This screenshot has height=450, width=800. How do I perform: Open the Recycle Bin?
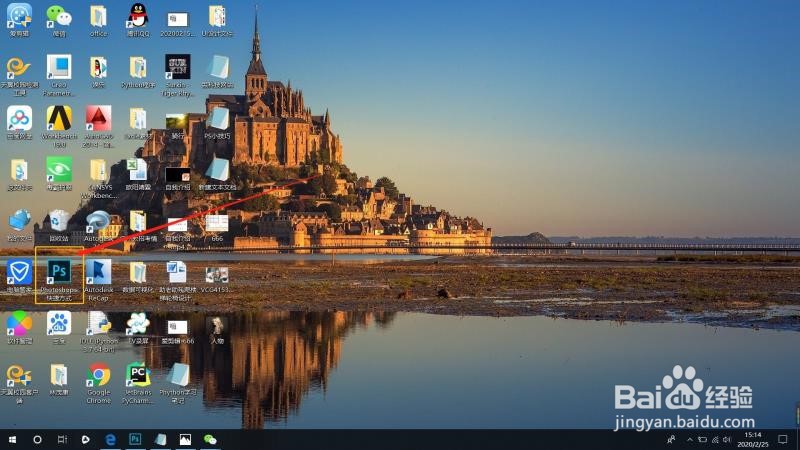[59, 226]
